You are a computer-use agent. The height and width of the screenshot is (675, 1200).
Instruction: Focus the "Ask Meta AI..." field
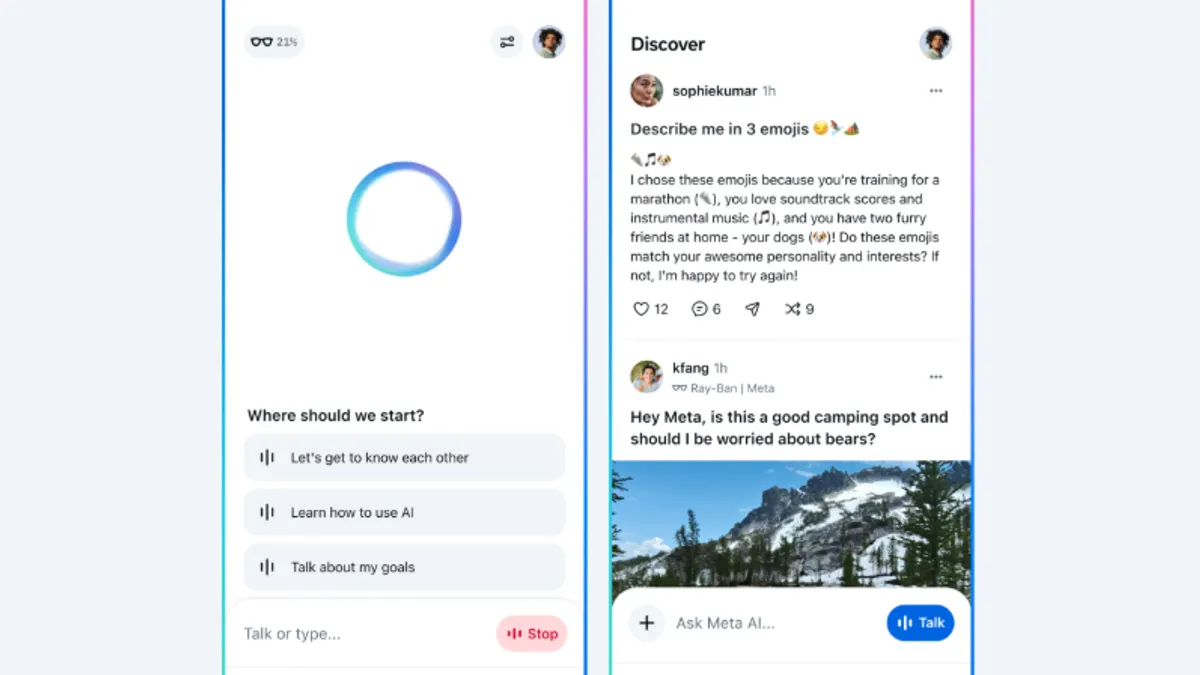pyautogui.click(x=775, y=623)
